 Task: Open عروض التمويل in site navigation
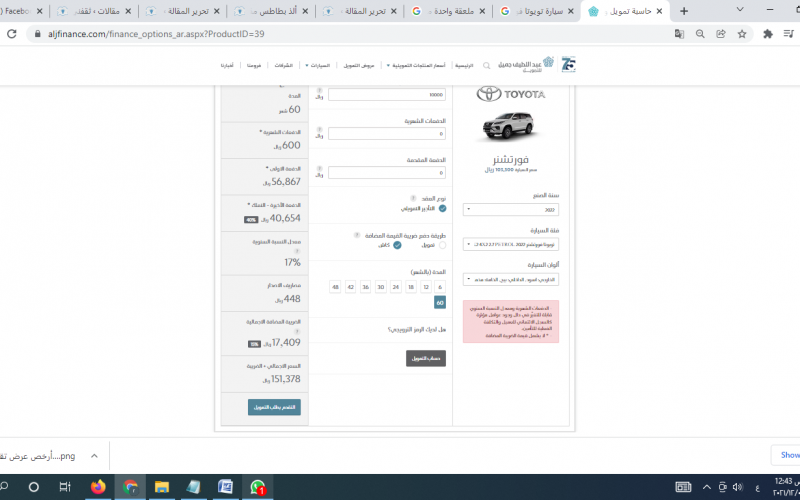[x=359, y=65]
